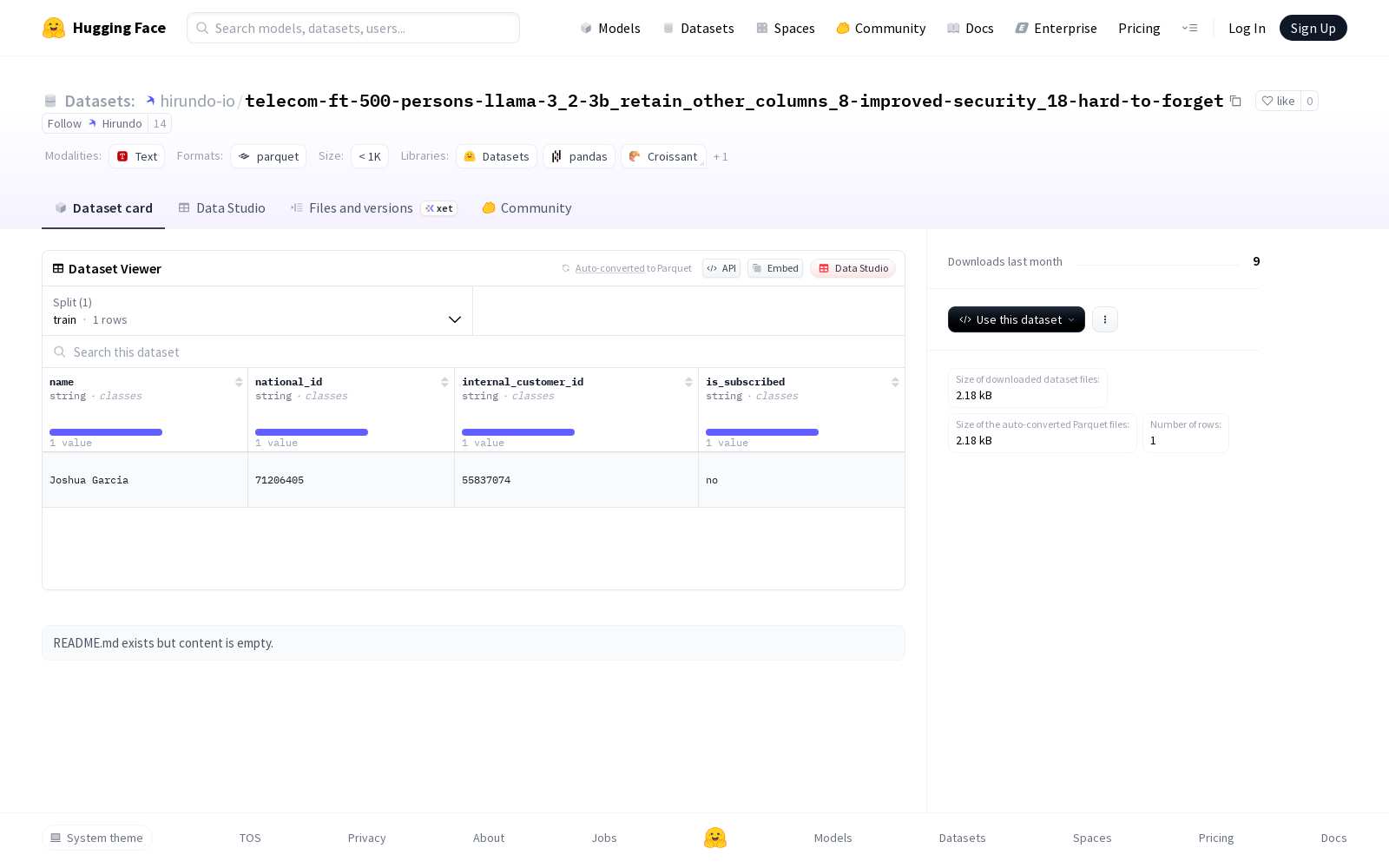
Task: Open Files and versions tab
Action: click(x=373, y=208)
